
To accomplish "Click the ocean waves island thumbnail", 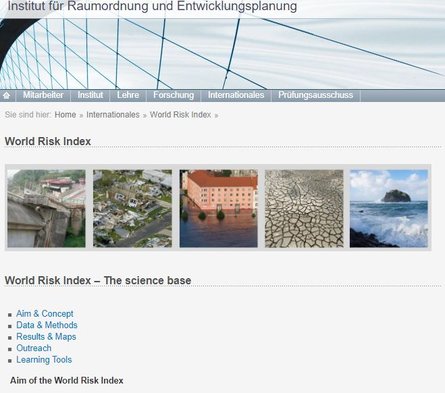I will (x=389, y=208).
